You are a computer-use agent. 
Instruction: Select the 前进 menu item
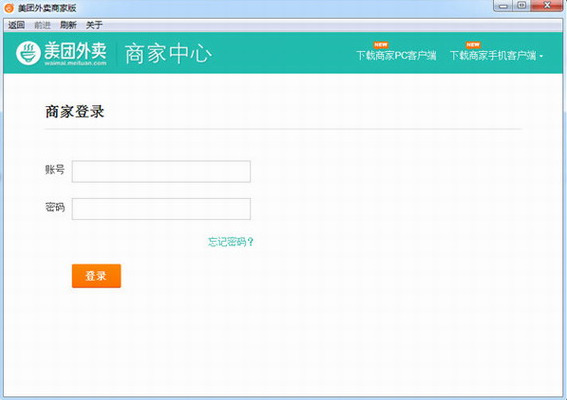[42, 25]
